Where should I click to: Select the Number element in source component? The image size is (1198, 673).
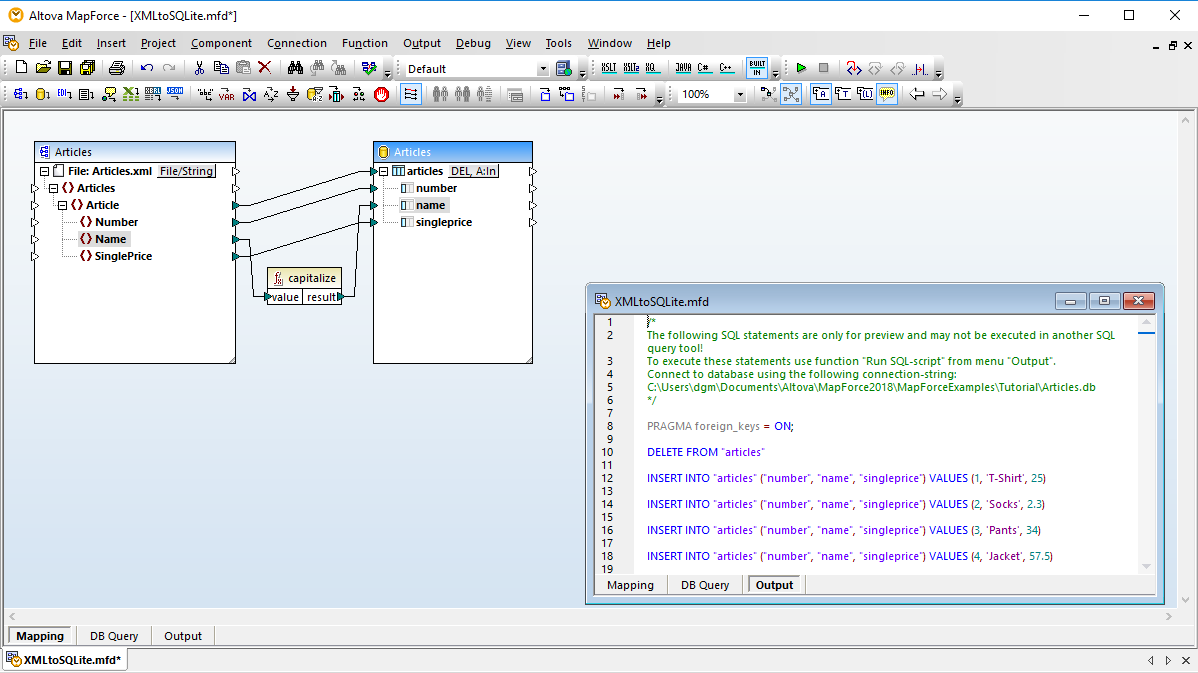(116, 222)
